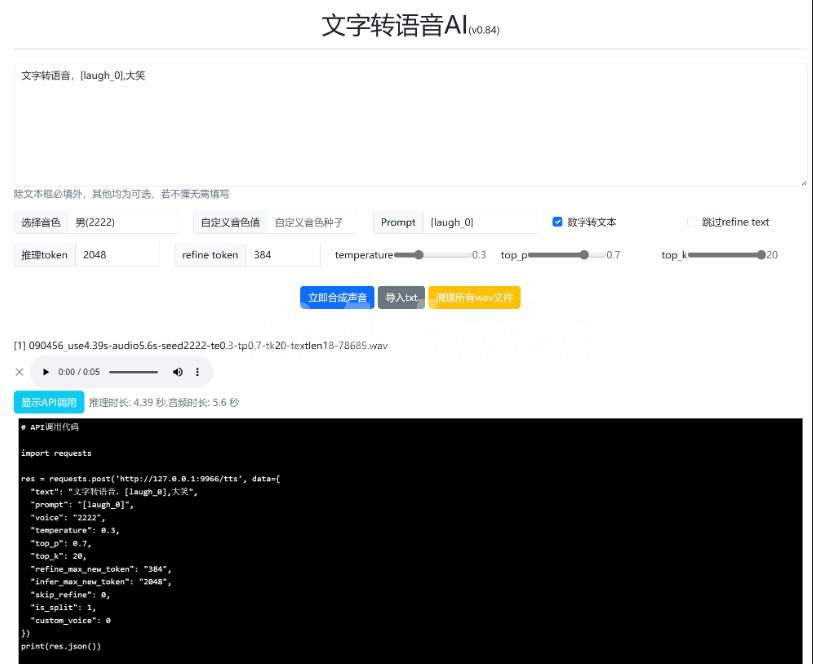Screen dimensions: 813x664
Task: Enable the 跳过refine text checkbox
Action: pyautogui.click(x=692, y=222)
